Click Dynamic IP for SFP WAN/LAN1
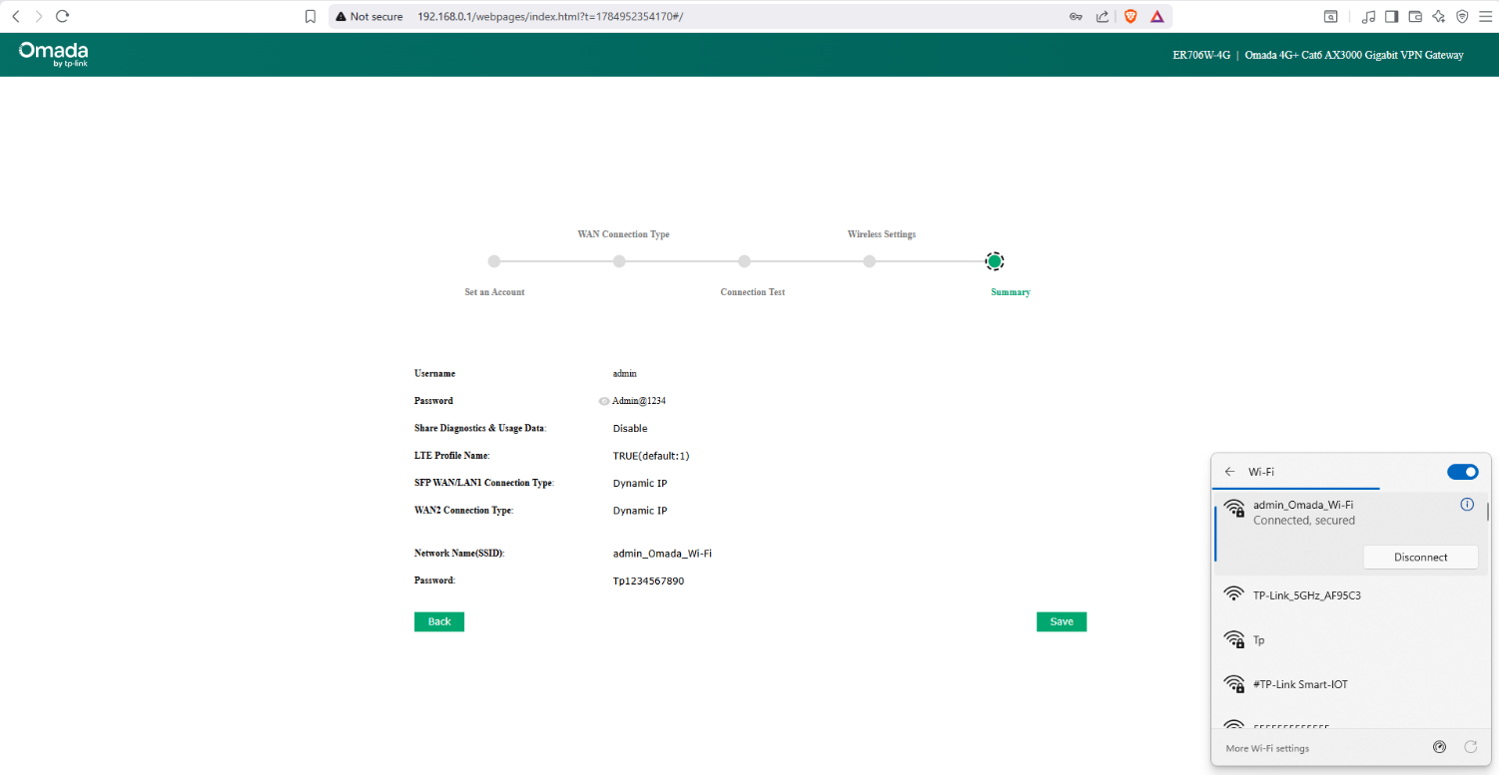The width and height of the screenshot is (1499, 775). click(640, 483)
